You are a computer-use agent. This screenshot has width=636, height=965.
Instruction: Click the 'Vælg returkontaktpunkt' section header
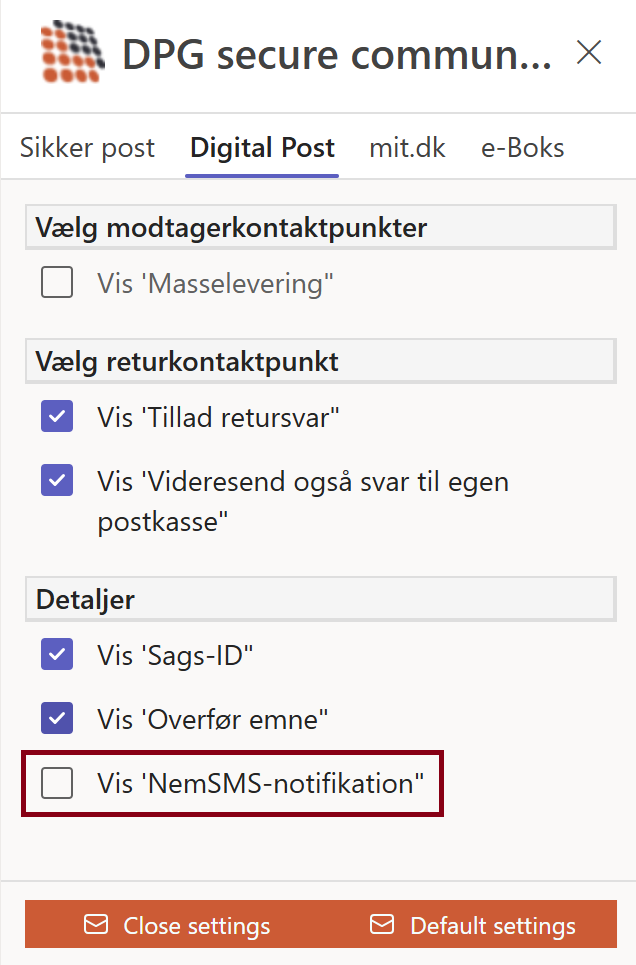point(187,361)
